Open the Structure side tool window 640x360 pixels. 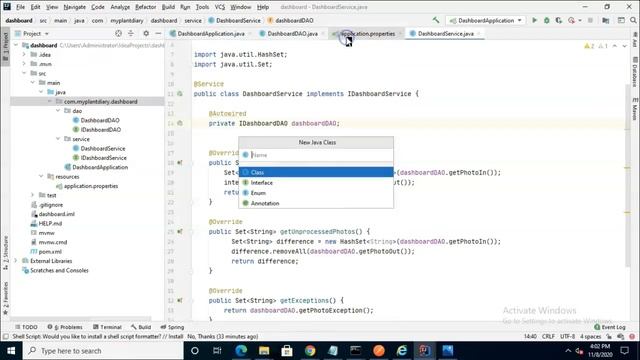tap(5, 252)
